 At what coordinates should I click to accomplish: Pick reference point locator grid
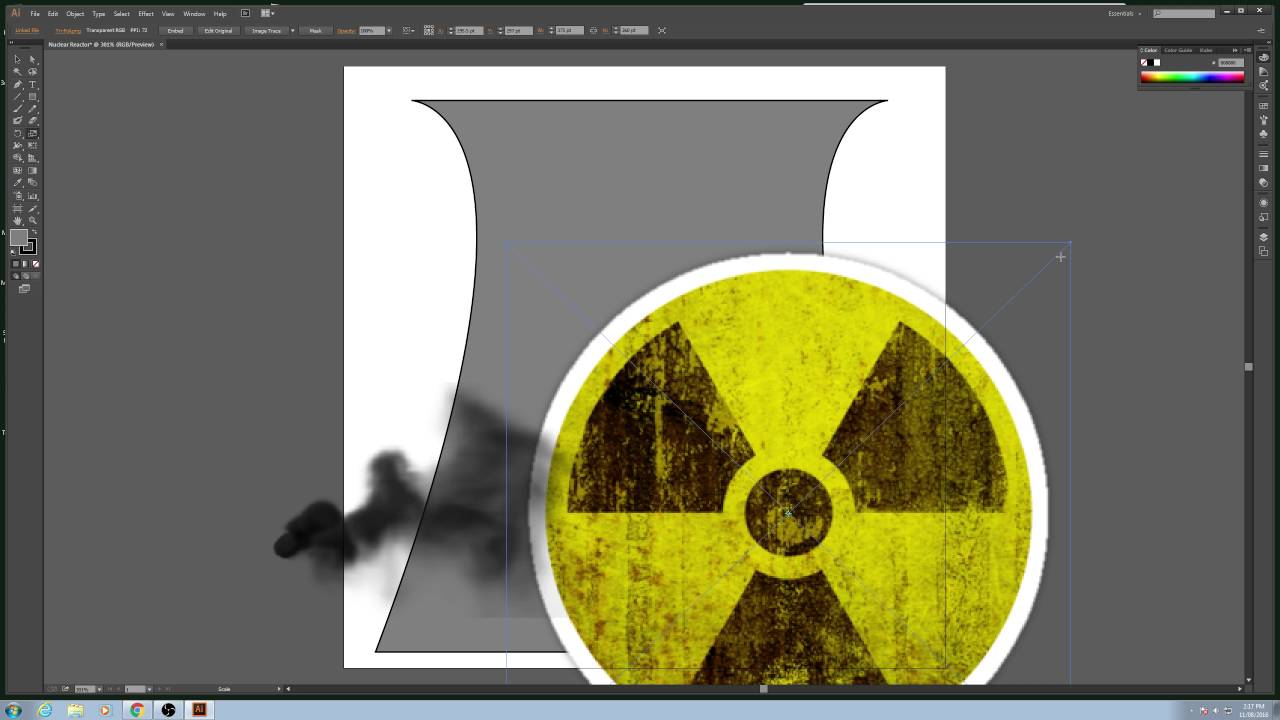click(x=430, y=30)
